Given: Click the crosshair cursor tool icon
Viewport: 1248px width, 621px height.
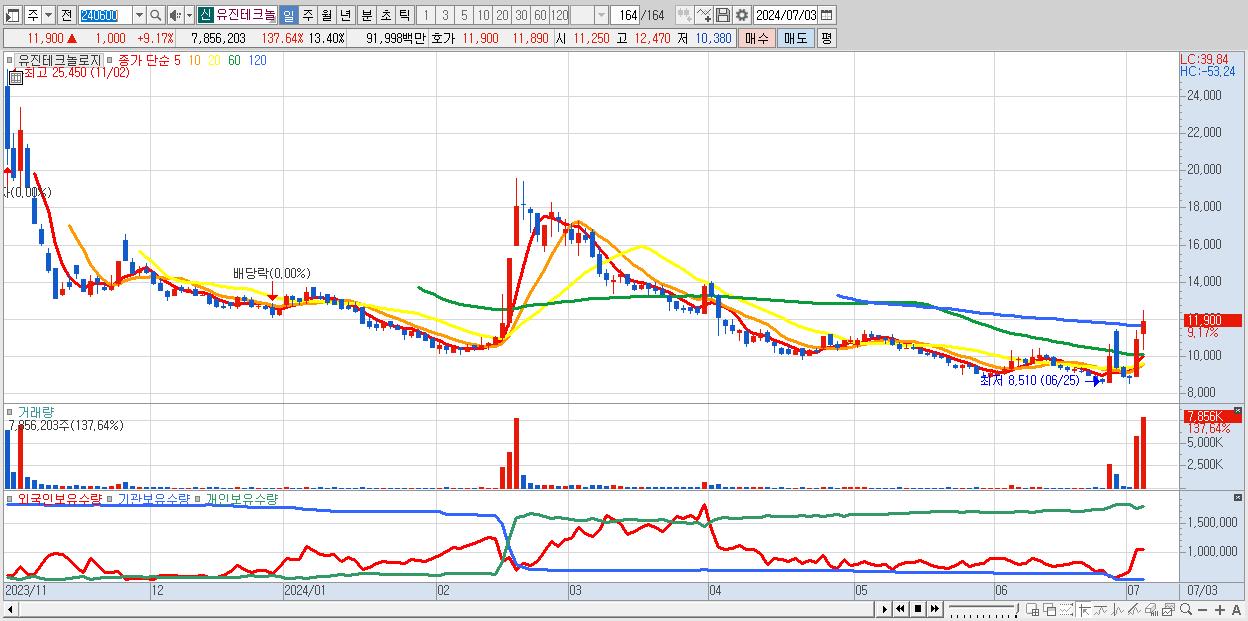Looking at the screenshot, I should coord(1084,609).
